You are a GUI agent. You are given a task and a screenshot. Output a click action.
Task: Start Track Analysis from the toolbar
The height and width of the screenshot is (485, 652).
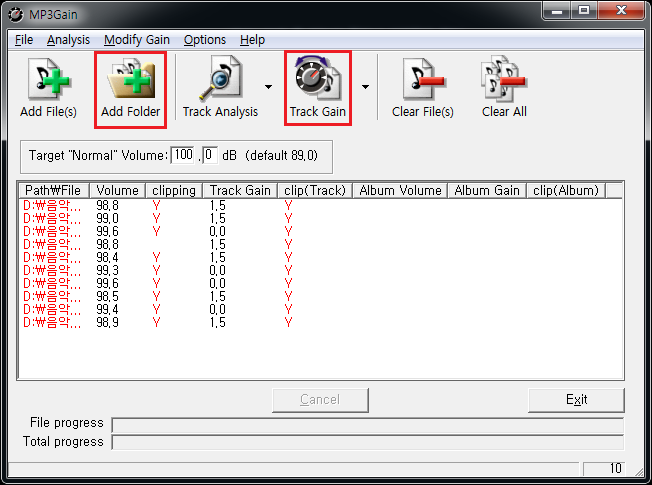pyautogui.click(x=220, y=88)
